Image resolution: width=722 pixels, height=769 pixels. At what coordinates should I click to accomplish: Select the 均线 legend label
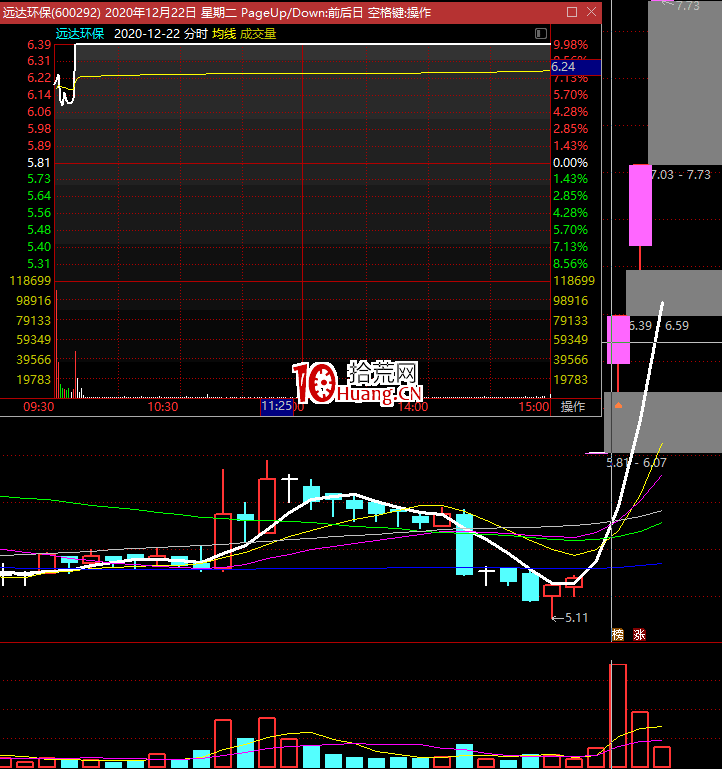[224, 34]
